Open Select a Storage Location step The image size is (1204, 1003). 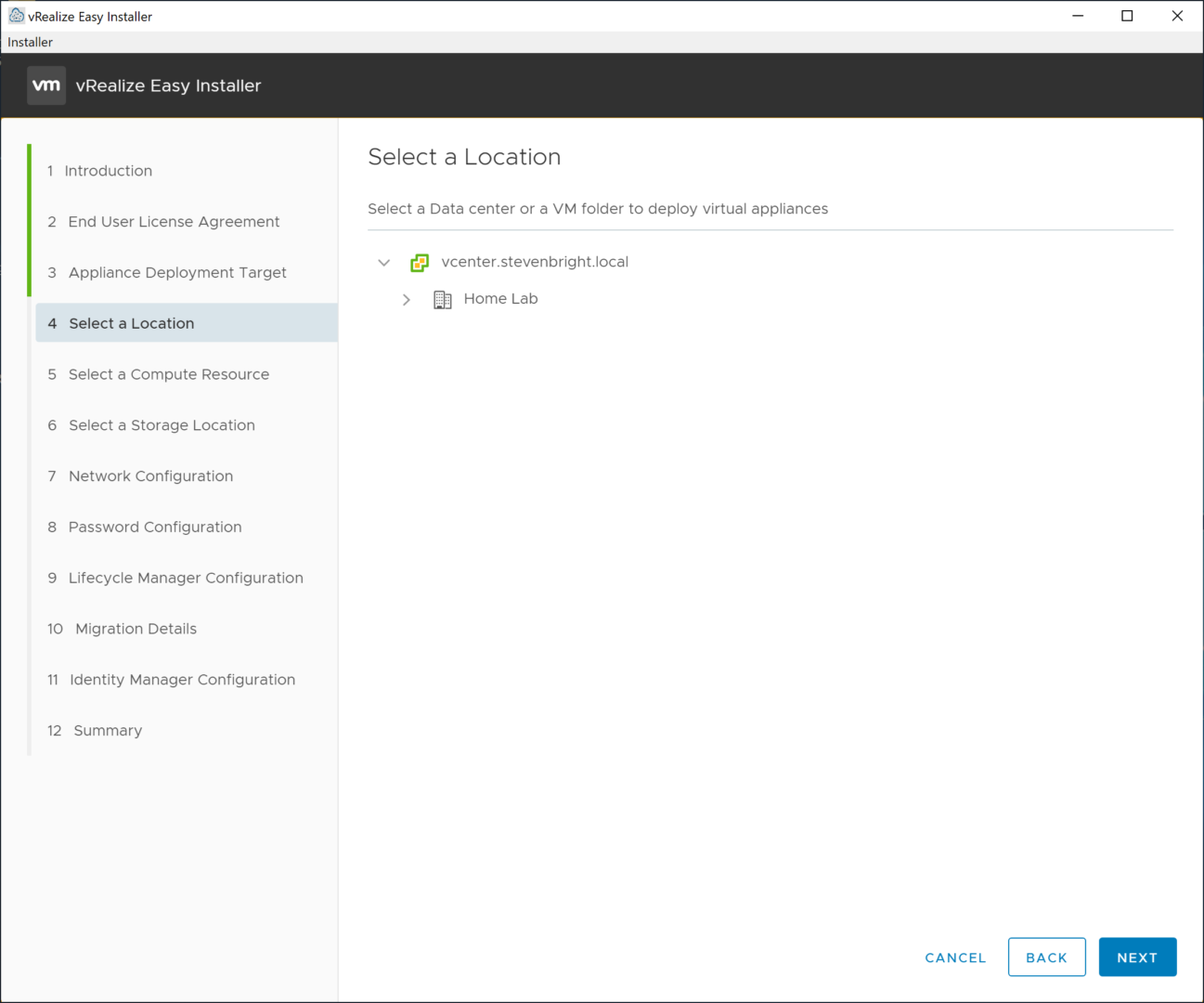coord(162,425)
